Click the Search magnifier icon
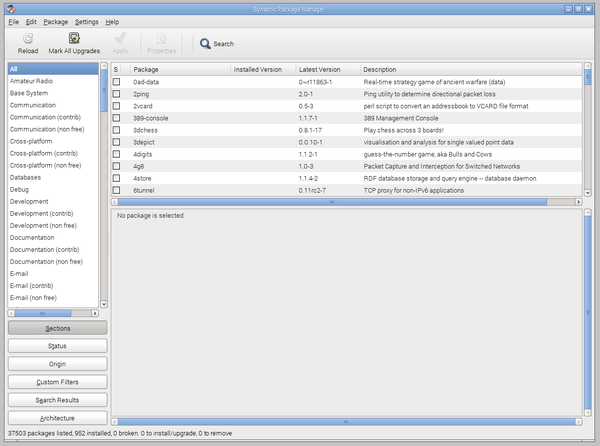Image resolution: width=600 pixels, height=446 pixels. pos(205,44)
